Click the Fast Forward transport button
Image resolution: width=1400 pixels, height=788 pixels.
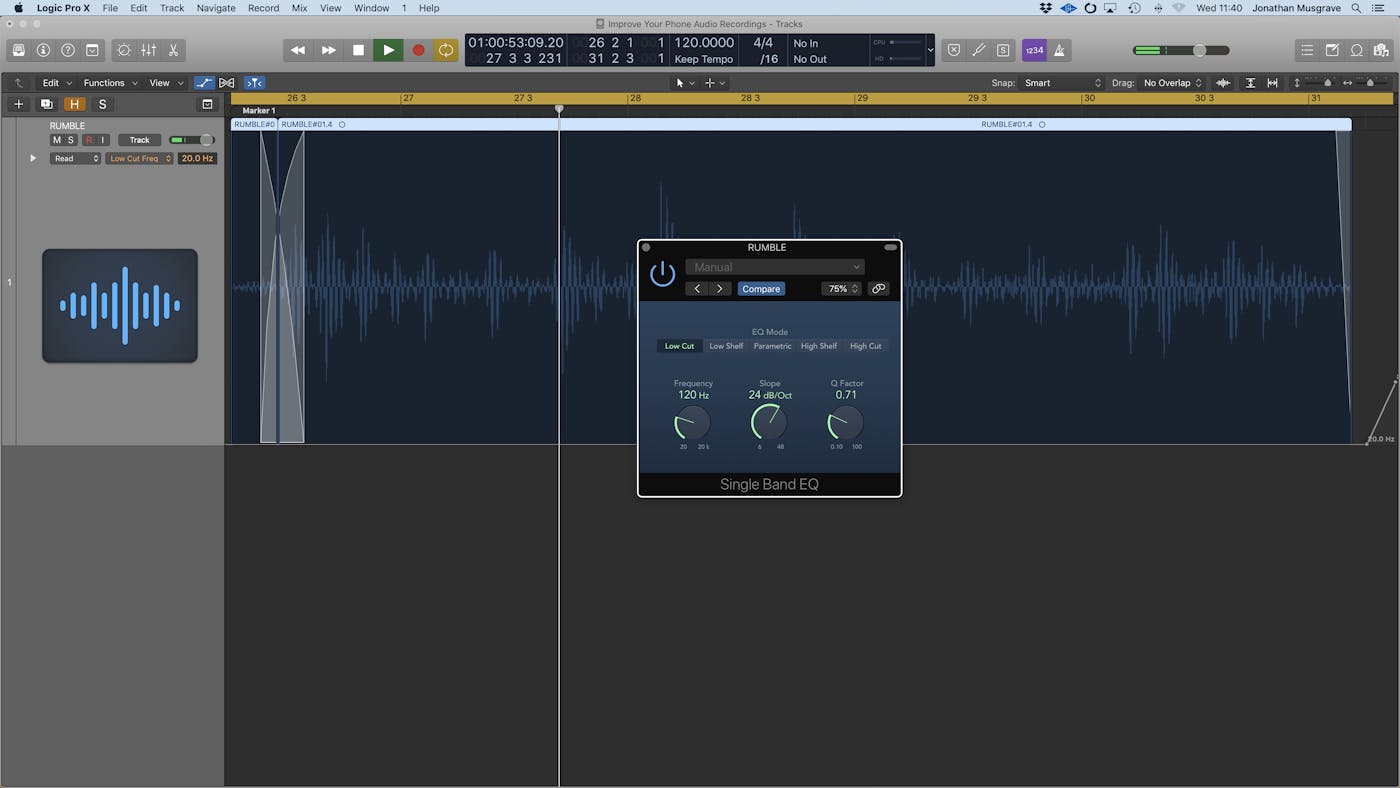point(329,50)
